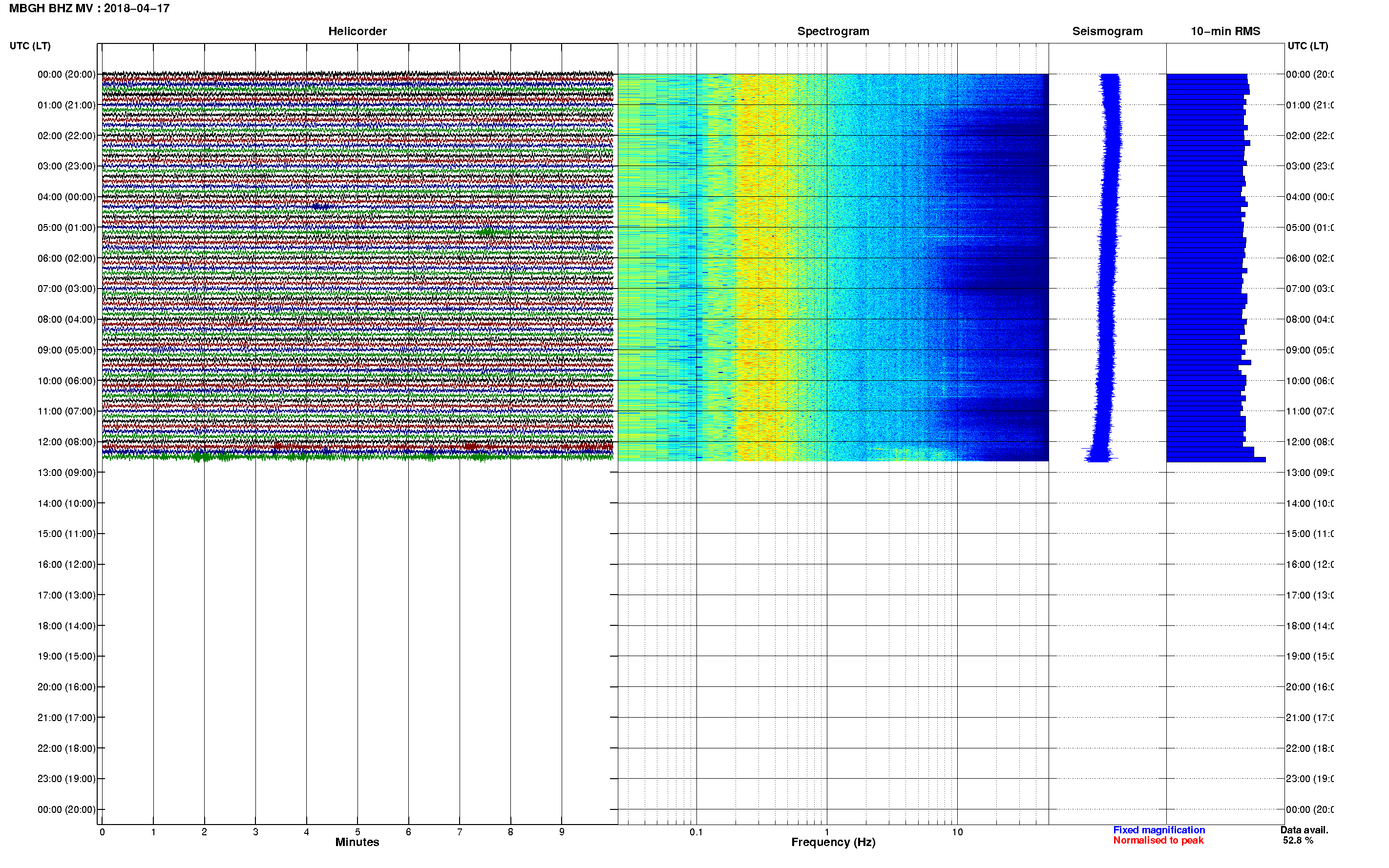1389x868 pixels.
Task: Click the 'Frequency (Hz)' x-axis label
Action: coord(833,842)
